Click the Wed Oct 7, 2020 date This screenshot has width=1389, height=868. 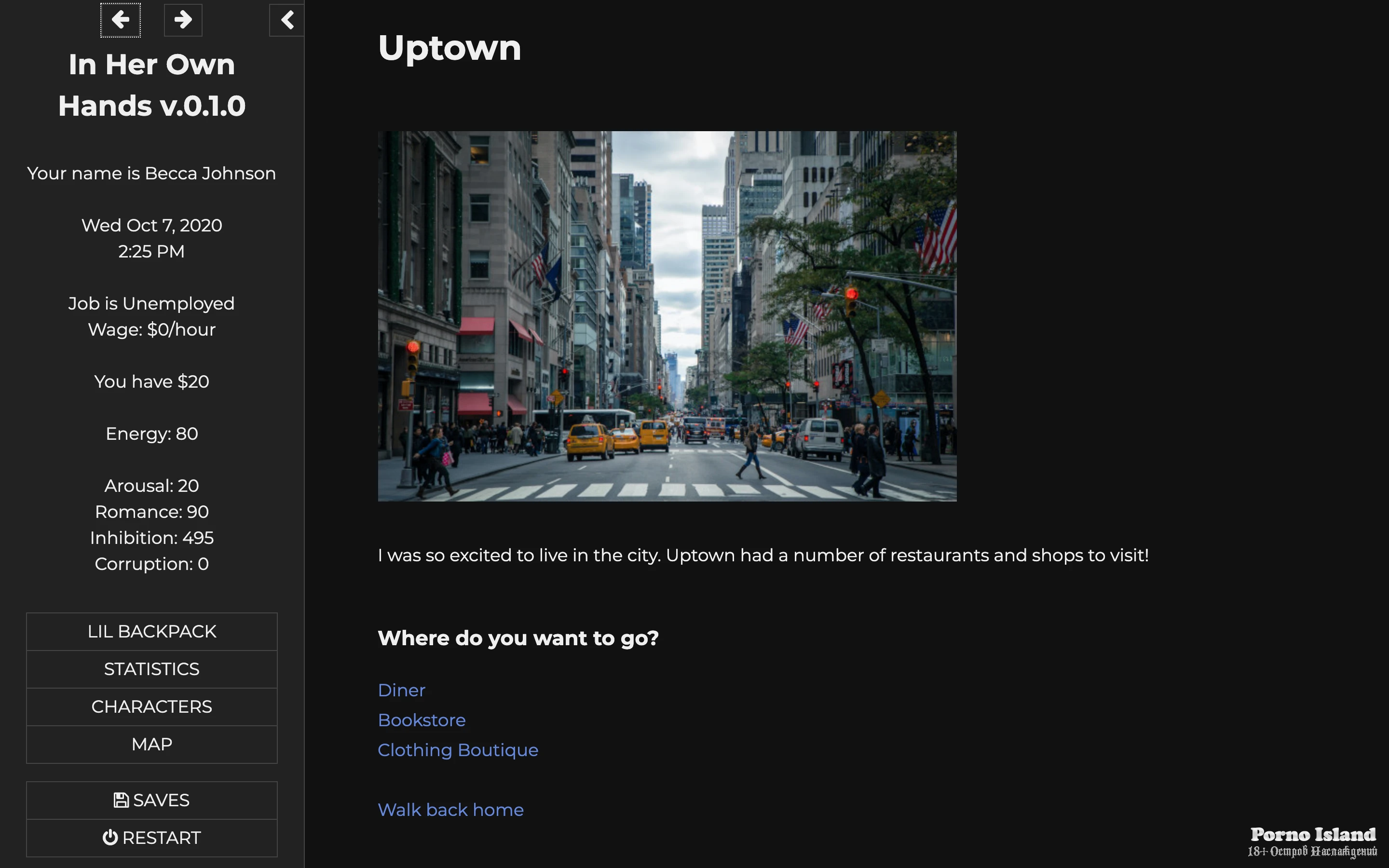tap(151, 225)
